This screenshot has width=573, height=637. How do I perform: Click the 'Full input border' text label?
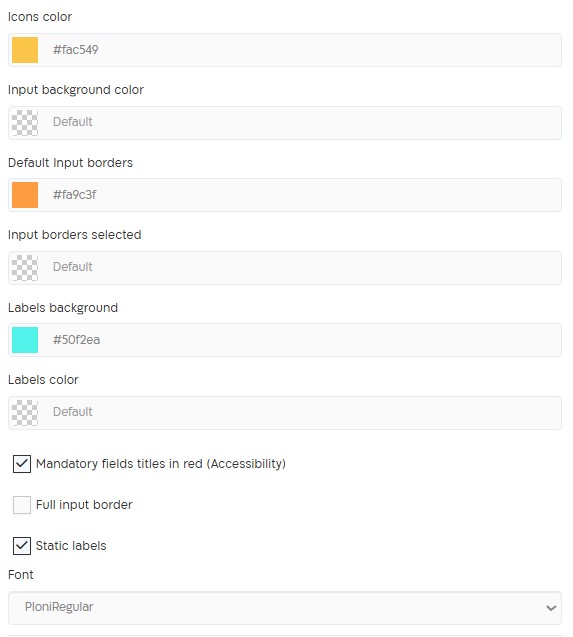(x=84, y=505)
